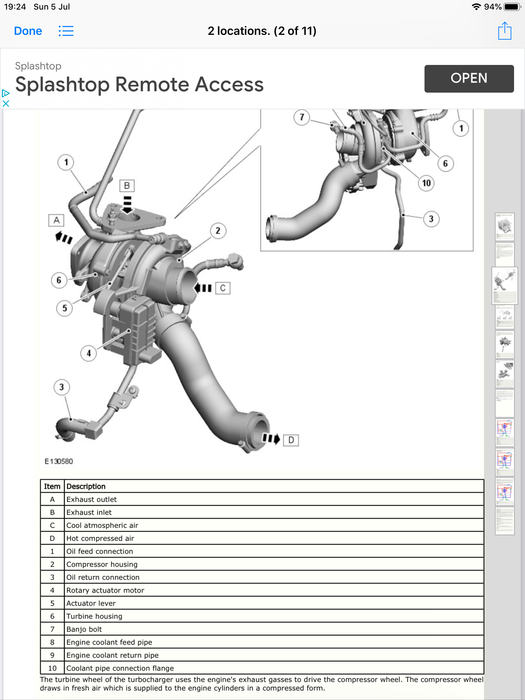Screen dimensions: 525x700
Task: Open the table of contents list icon
Action: point(66,31)
